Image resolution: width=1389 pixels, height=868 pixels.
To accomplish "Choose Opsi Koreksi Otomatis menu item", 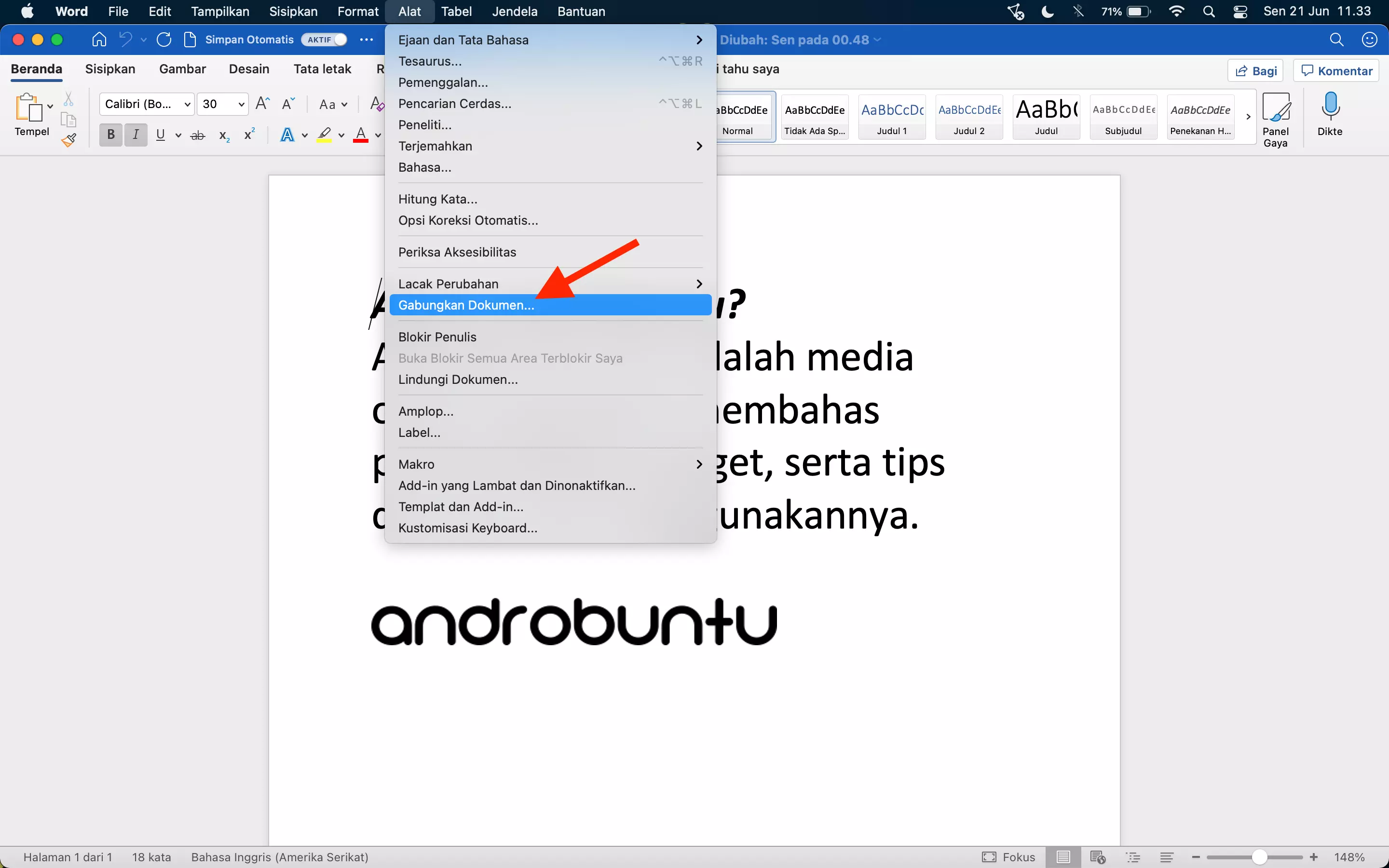I will (x=550, y=220).
